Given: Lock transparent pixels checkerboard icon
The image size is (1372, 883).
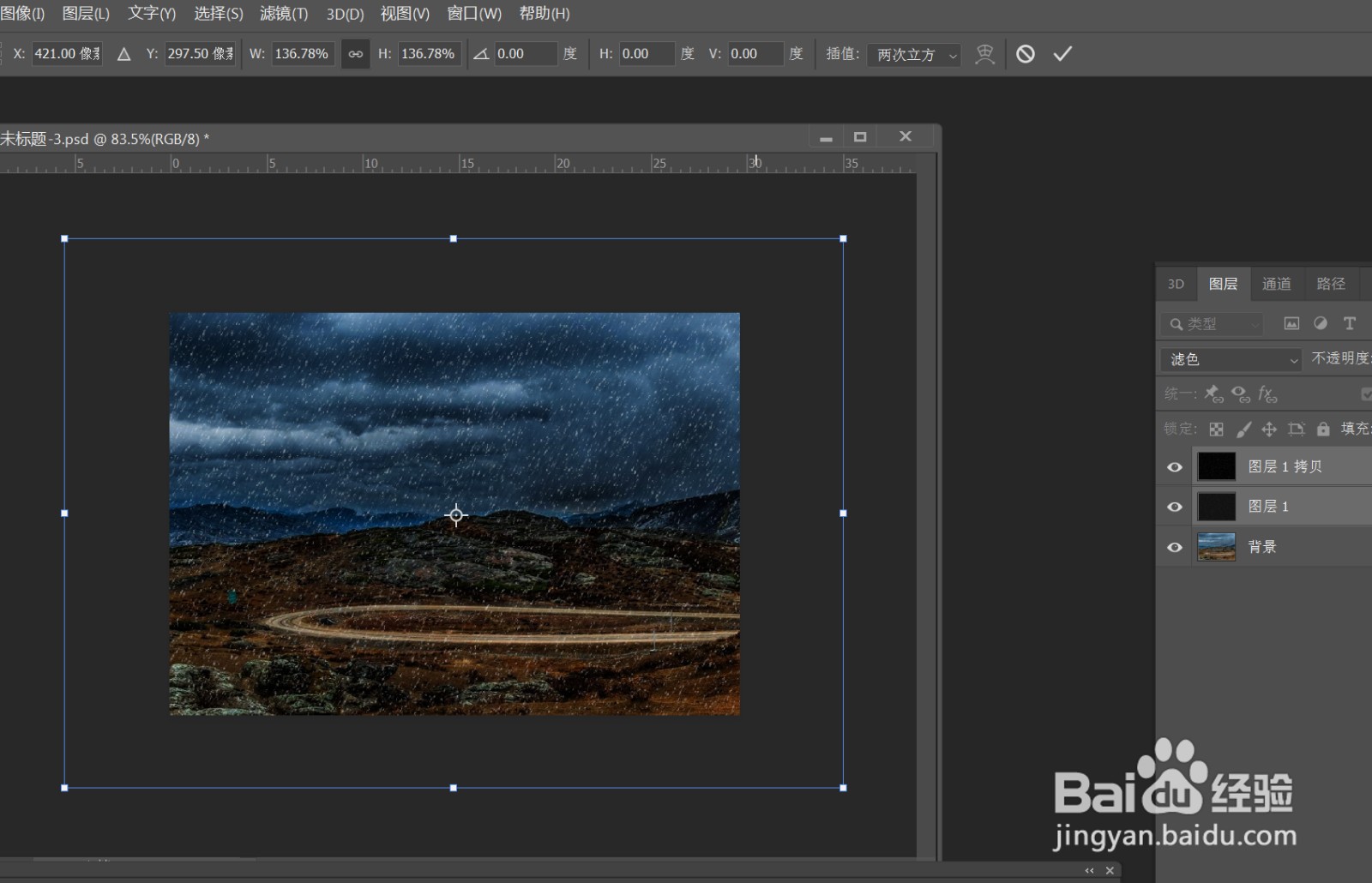Looking at the screenshot, I should 1216,429.
